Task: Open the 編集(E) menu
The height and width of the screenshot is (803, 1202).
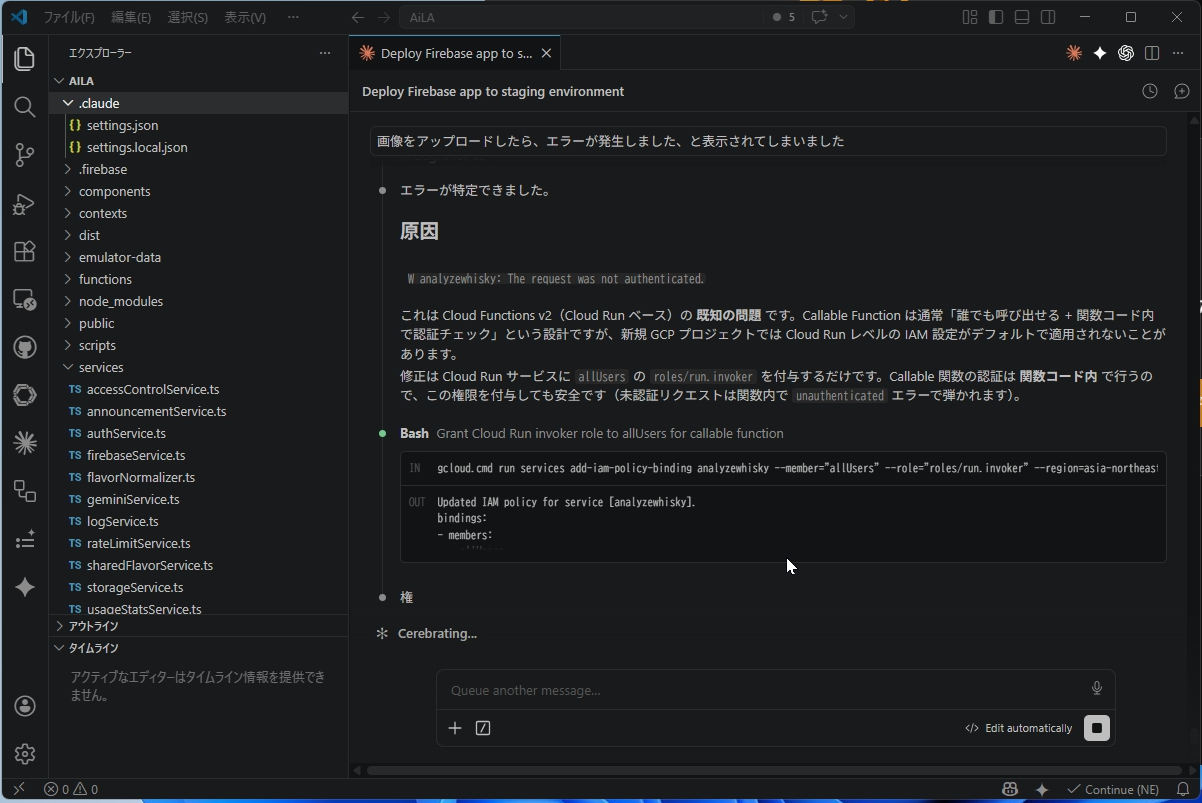Action: pos(131,17)
